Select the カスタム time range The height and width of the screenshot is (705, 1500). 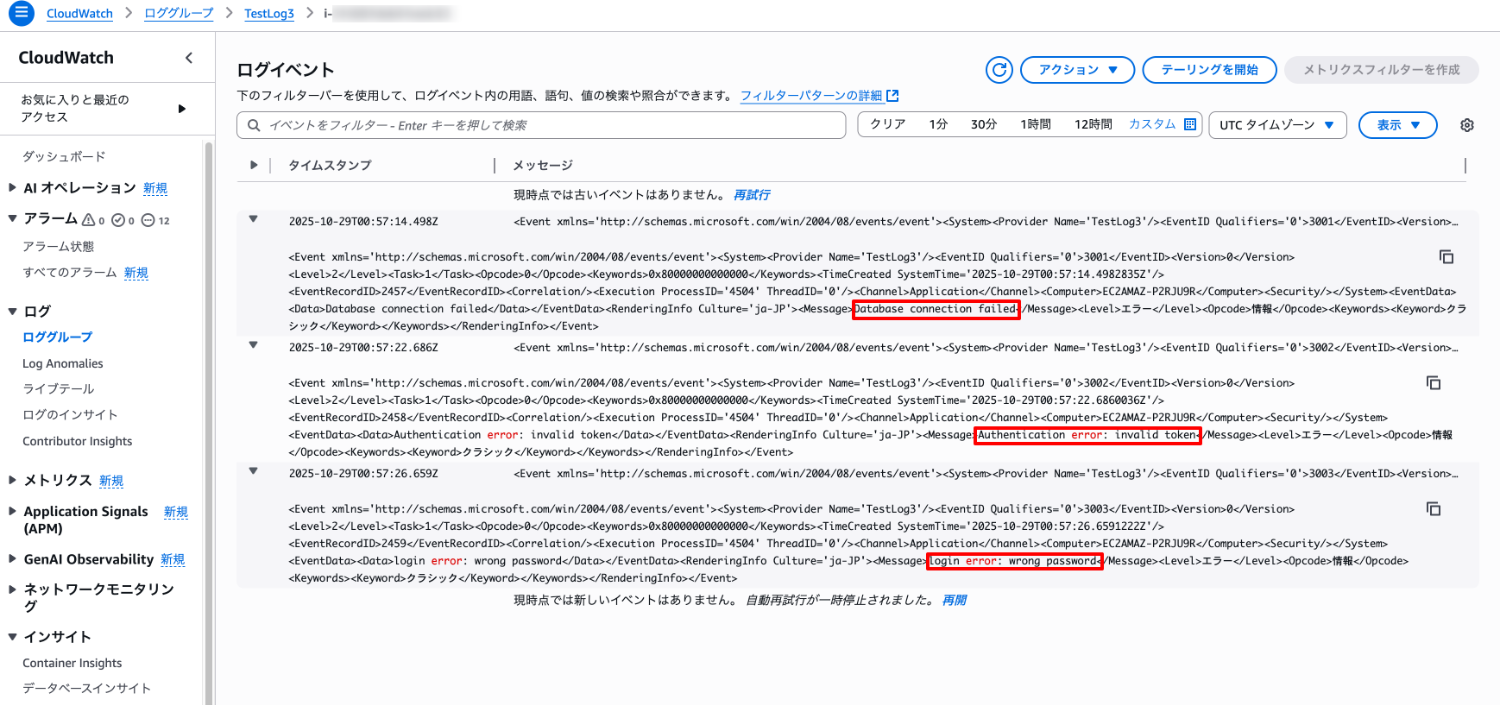point(1153,124)
